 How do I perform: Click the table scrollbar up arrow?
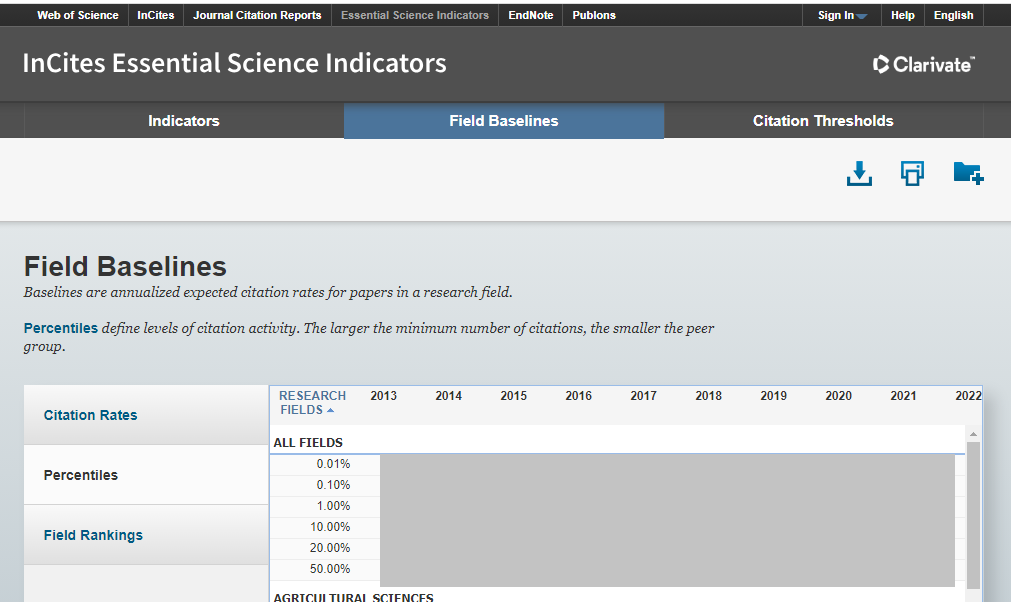(x=974, y=434)
